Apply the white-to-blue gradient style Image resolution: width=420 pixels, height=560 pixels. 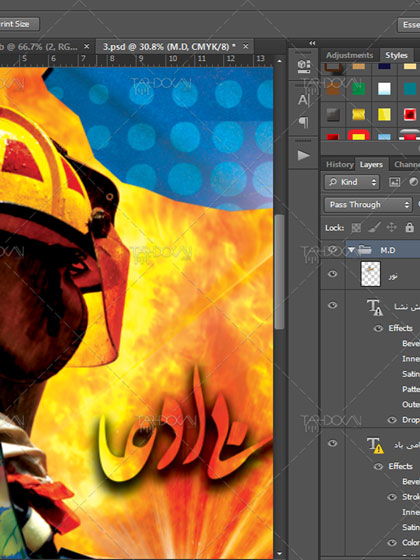click(384, 89)
